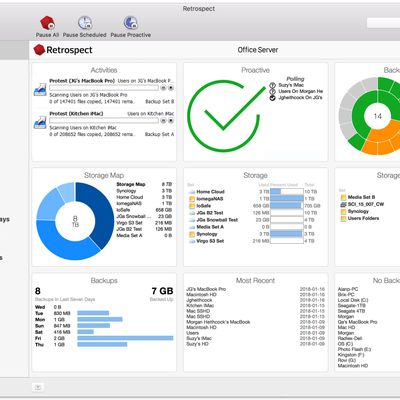Click the Pause Proactive toolbar icon
The width and height of the screenshot is (400, 400).
pyautogui.click(x=130, y=23)
